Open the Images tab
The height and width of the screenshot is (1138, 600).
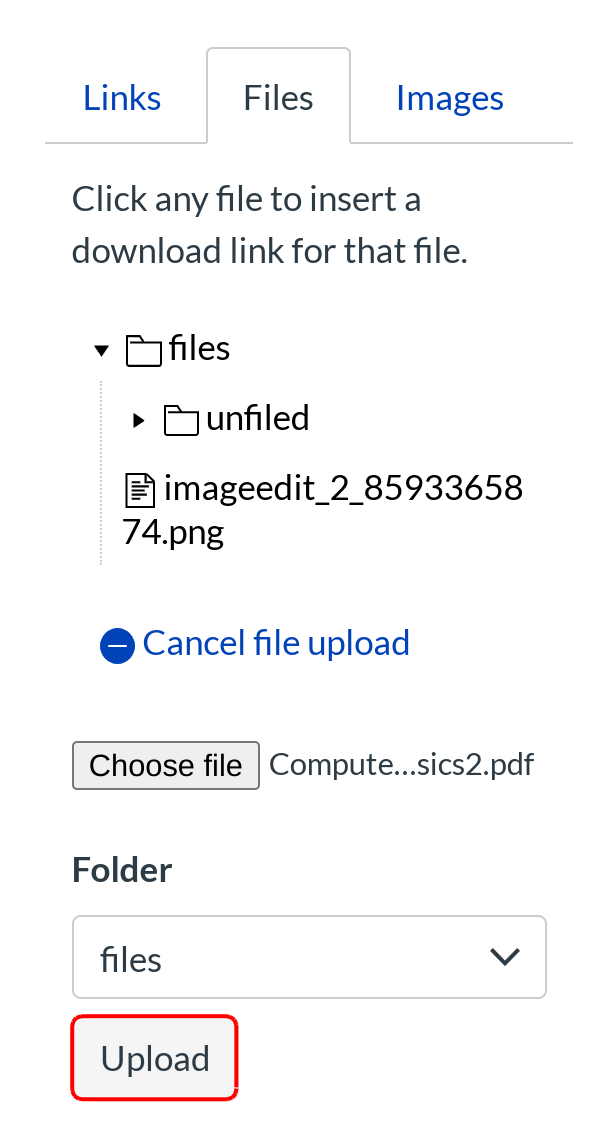click(449, 98)
